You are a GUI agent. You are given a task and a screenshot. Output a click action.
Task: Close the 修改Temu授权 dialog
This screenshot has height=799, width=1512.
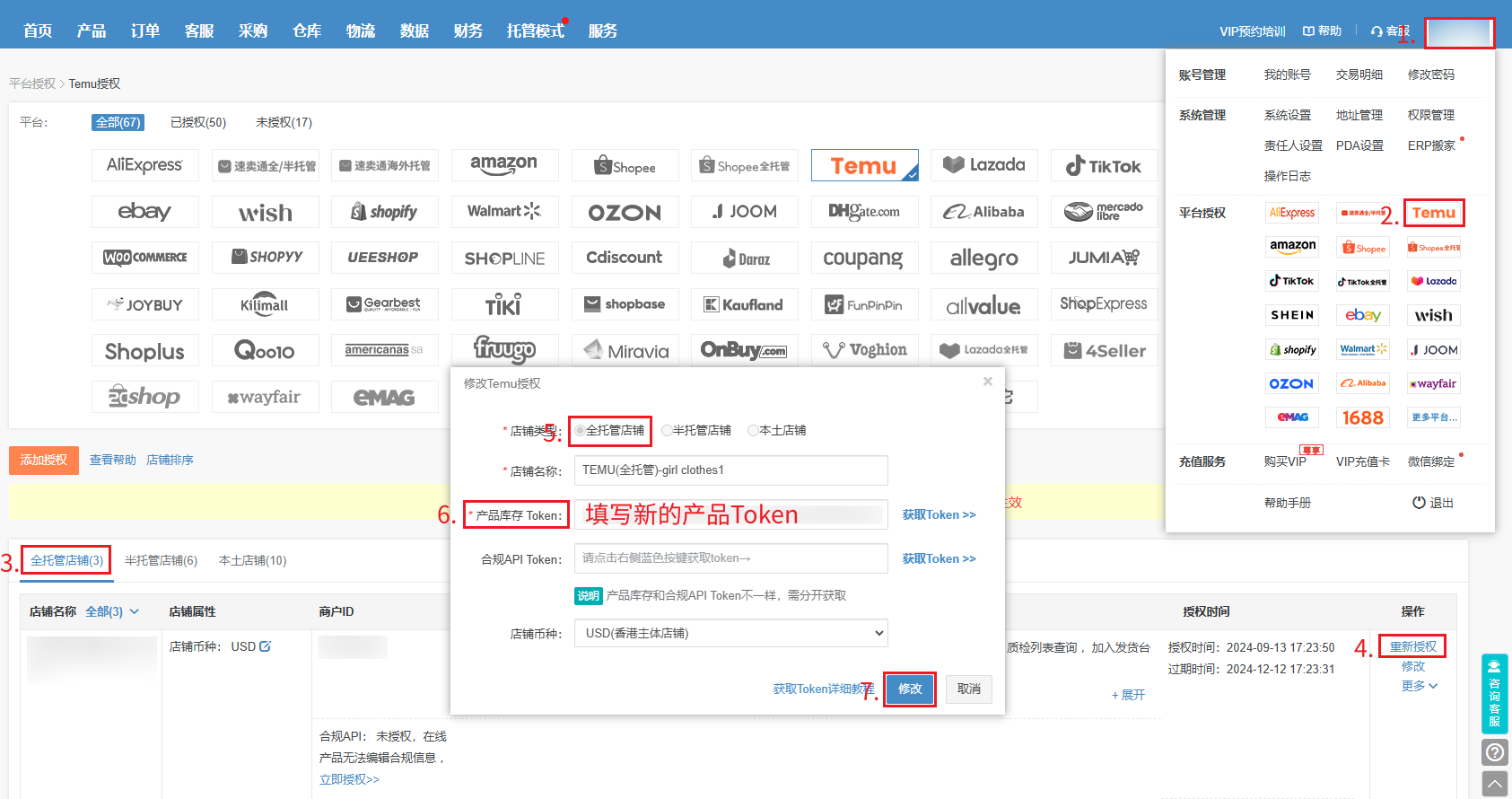pyautogui.click(x=988, y=382)
